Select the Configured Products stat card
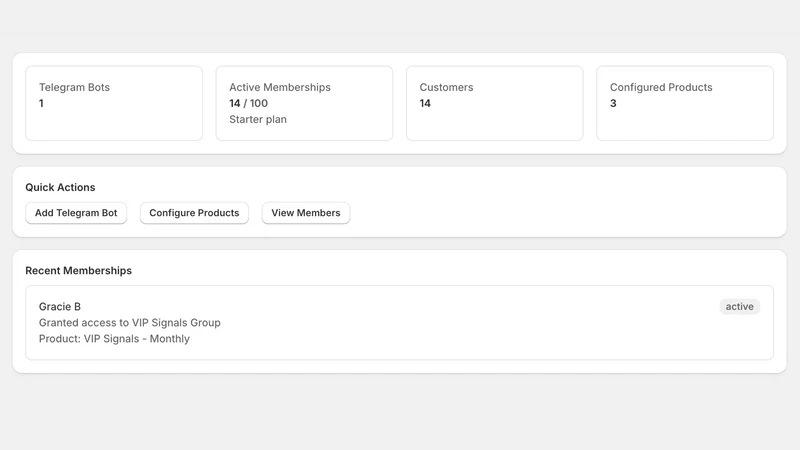The width and height of the screenshot is (800, 450). (685, 103)
